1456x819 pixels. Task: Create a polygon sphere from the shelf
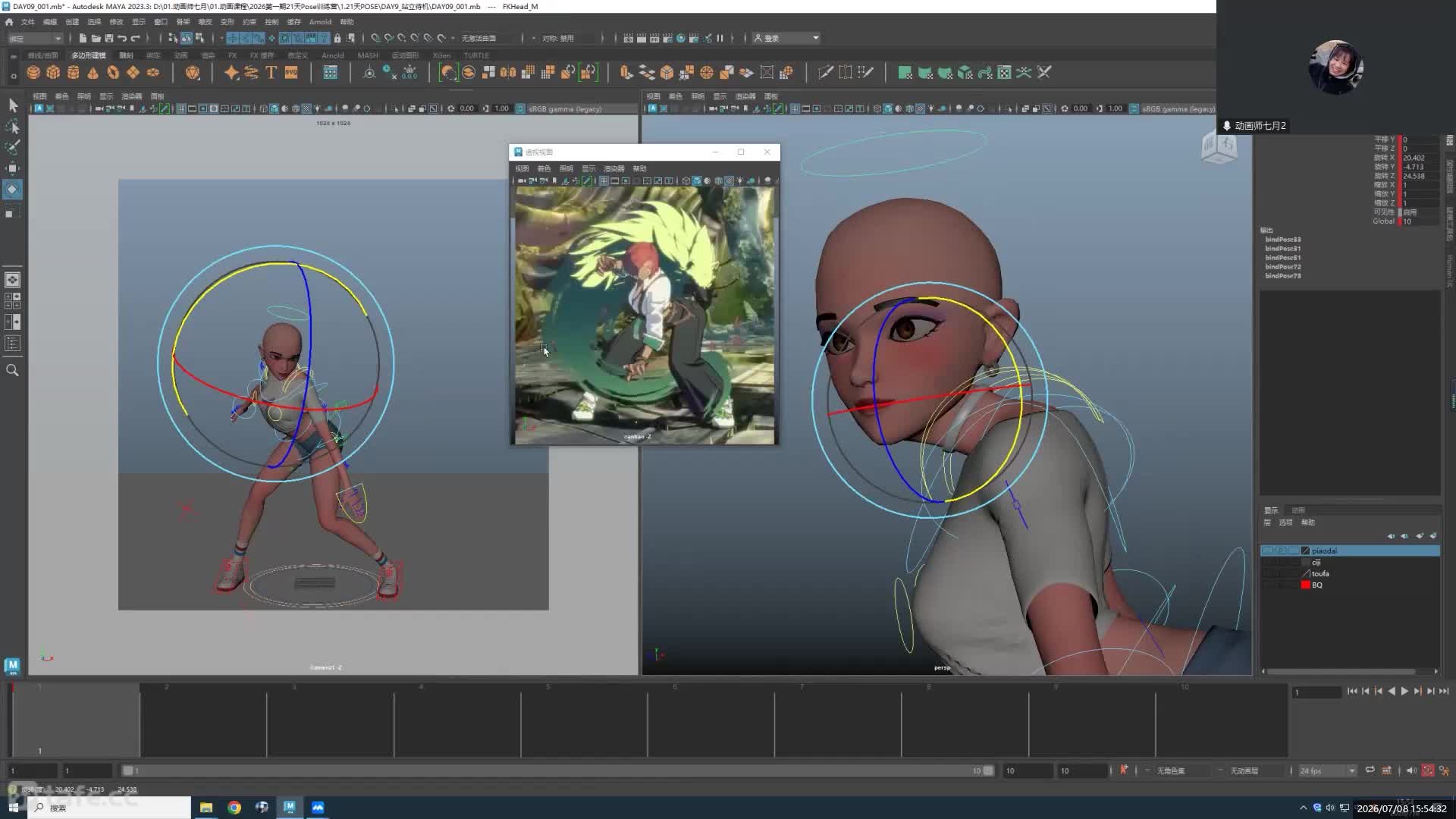(x=33, y=72)
